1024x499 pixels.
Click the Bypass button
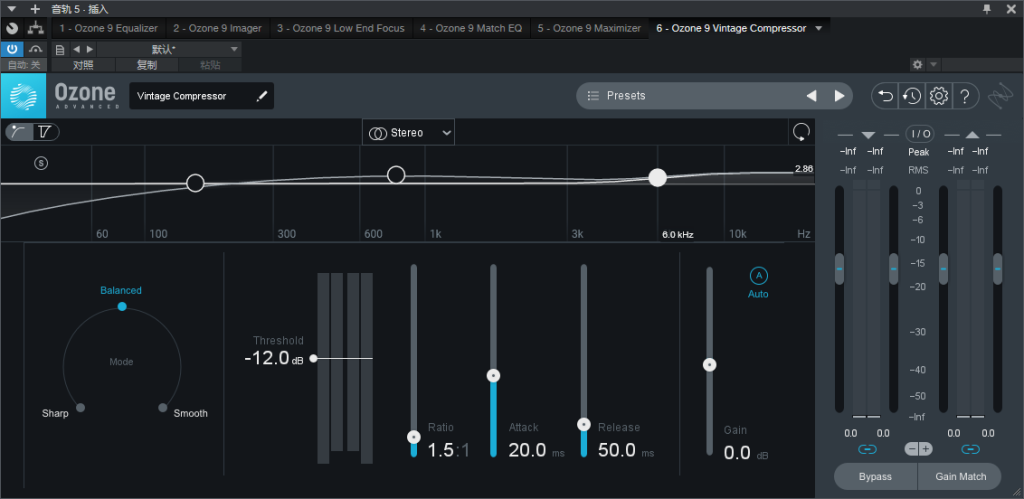click(x=875, y=476)
